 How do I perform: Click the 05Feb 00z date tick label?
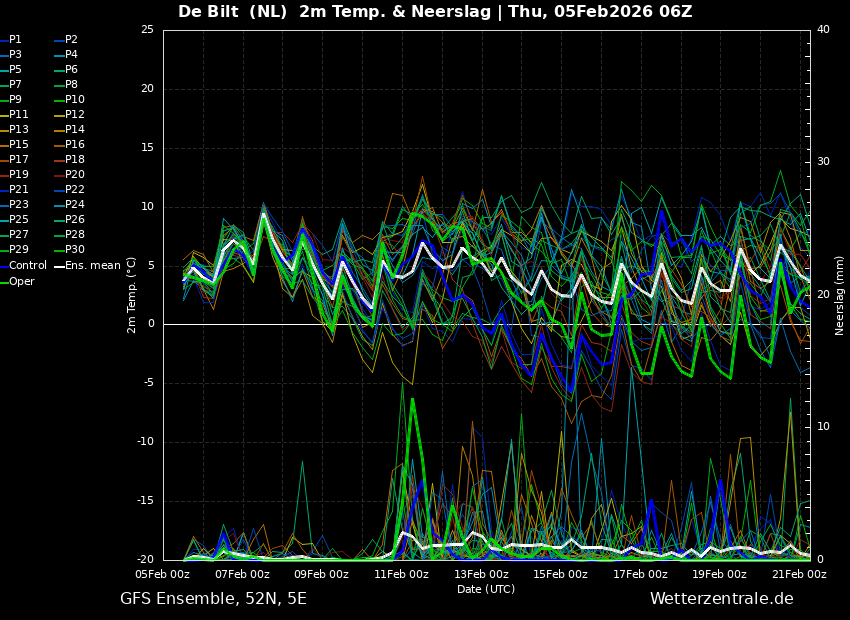[163, 575]
